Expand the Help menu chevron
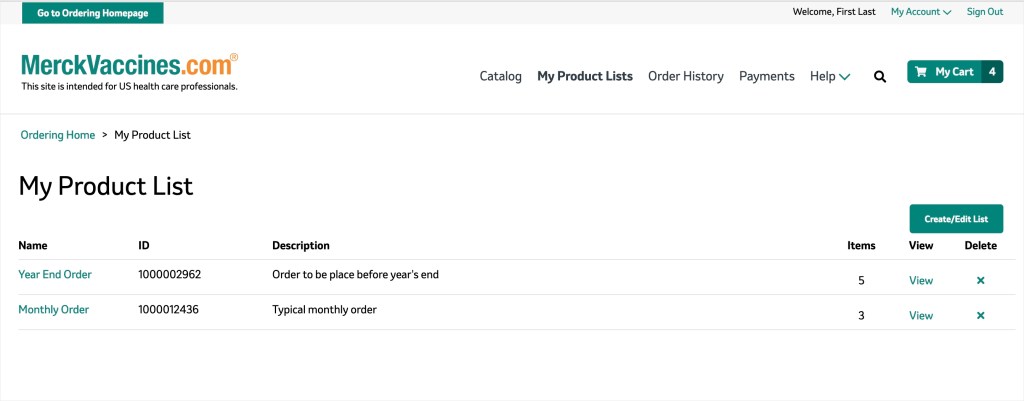 844,77
